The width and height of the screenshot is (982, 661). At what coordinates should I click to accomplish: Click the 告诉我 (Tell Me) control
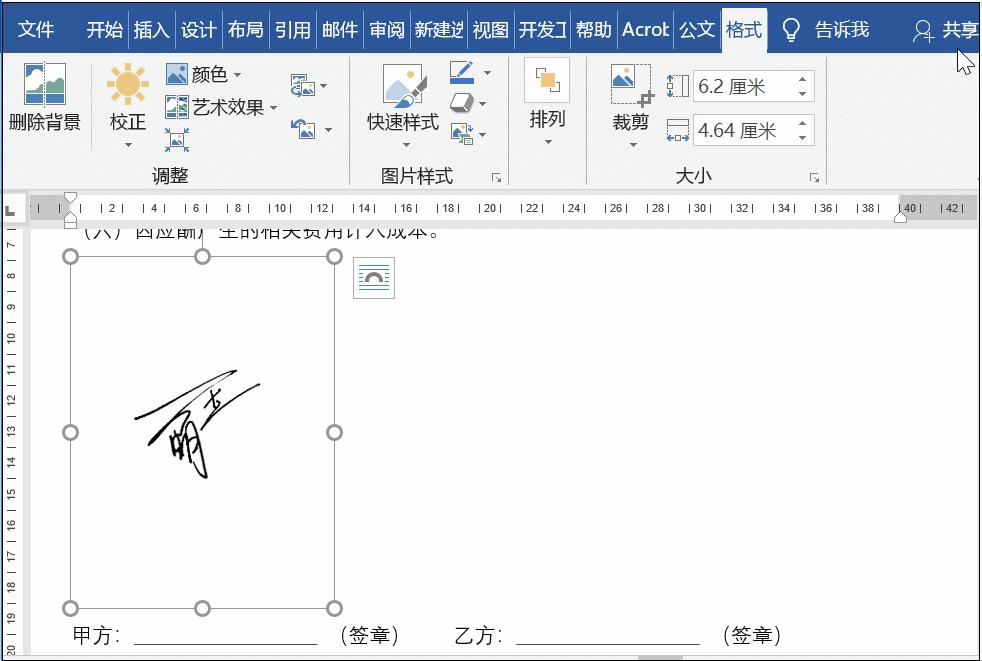(840, 30)
